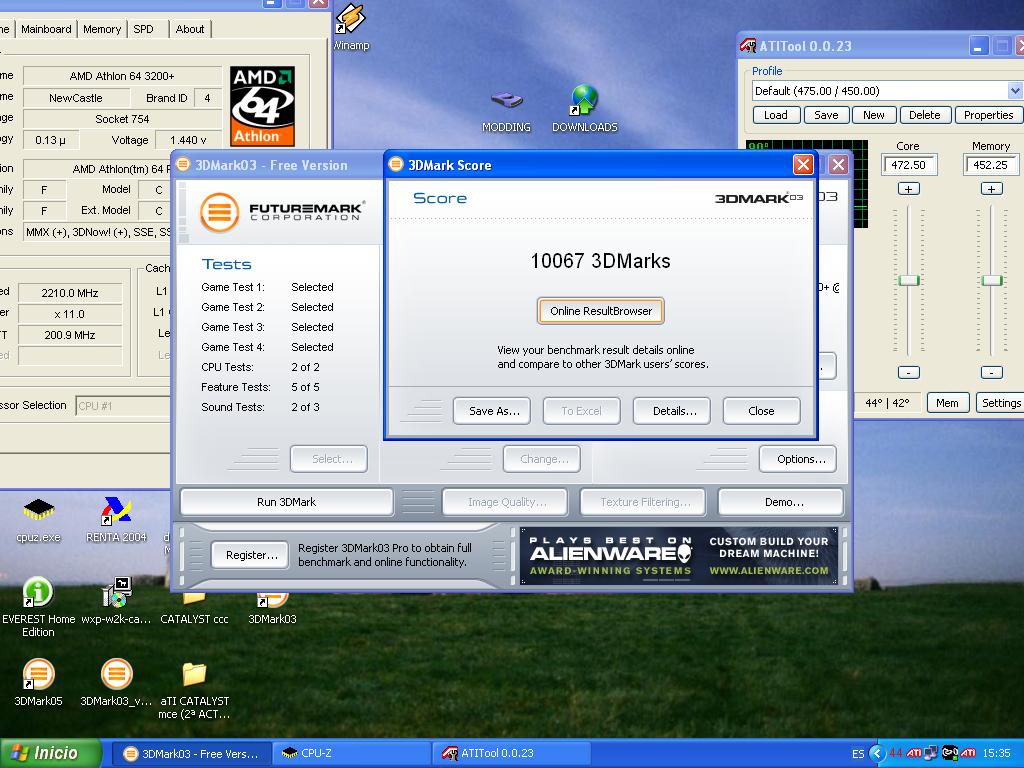Click the Inicio start button
The height and width of the screenshot is (768, 1024).
(x=50, y=753)
